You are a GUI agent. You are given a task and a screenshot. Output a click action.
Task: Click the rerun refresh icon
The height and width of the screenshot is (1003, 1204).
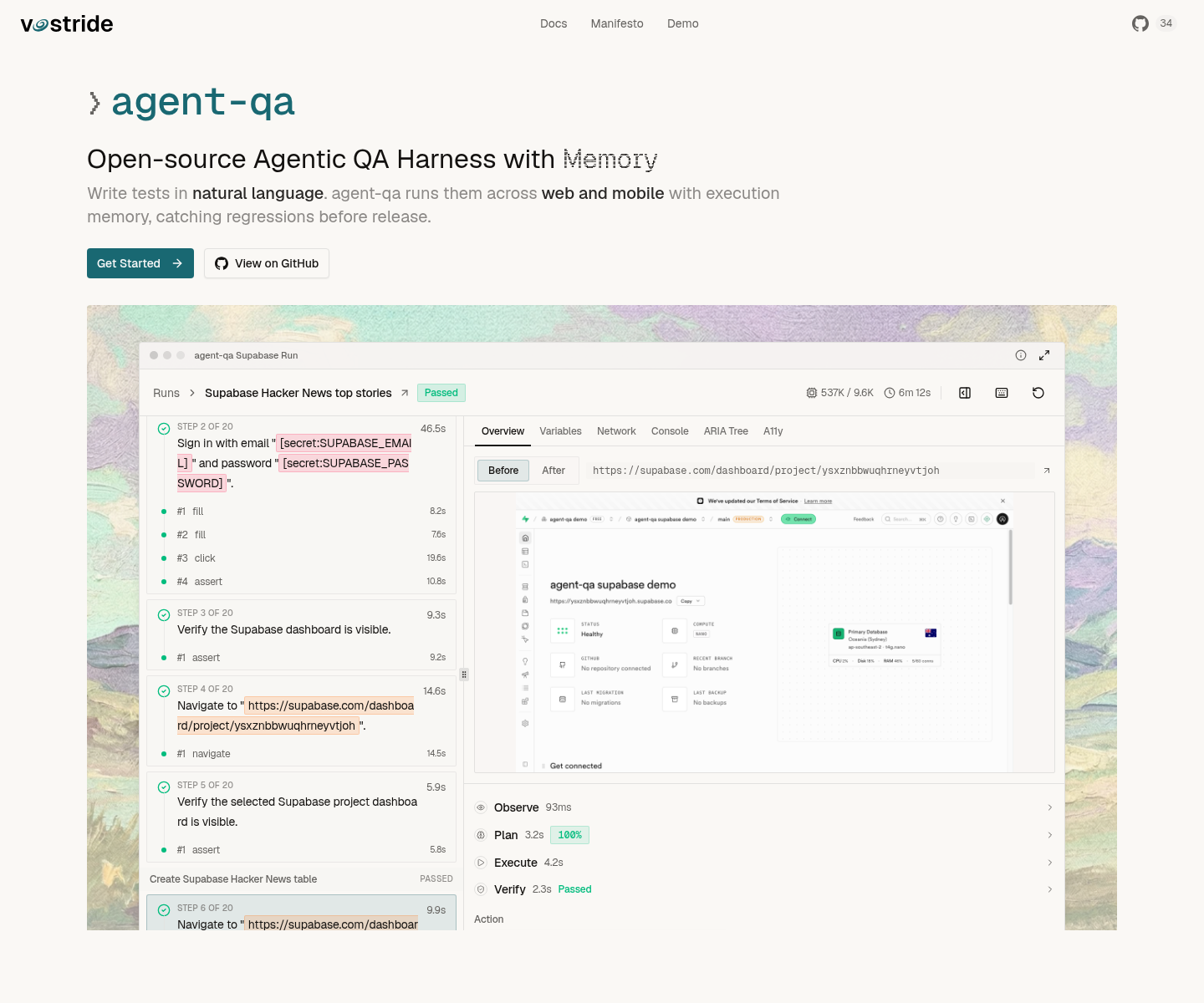point(1038,393)
